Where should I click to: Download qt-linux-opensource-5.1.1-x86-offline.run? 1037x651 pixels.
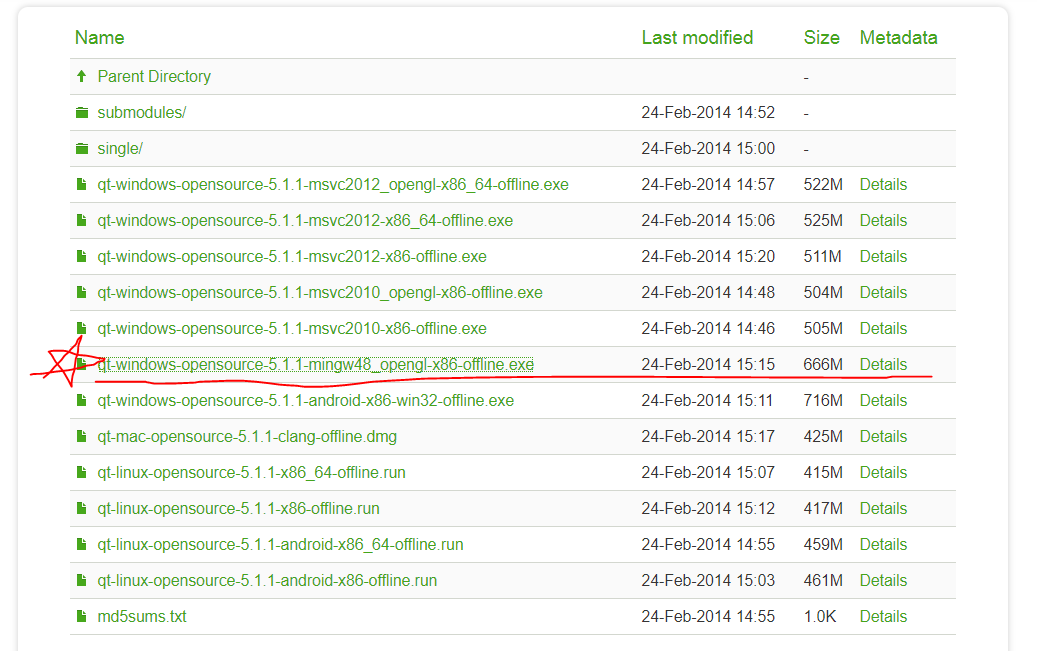[238, 509]
